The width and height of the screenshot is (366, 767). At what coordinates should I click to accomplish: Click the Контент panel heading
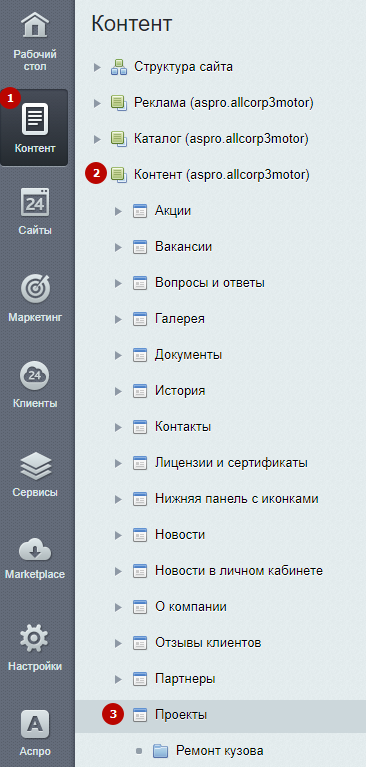tap(132, 23)
